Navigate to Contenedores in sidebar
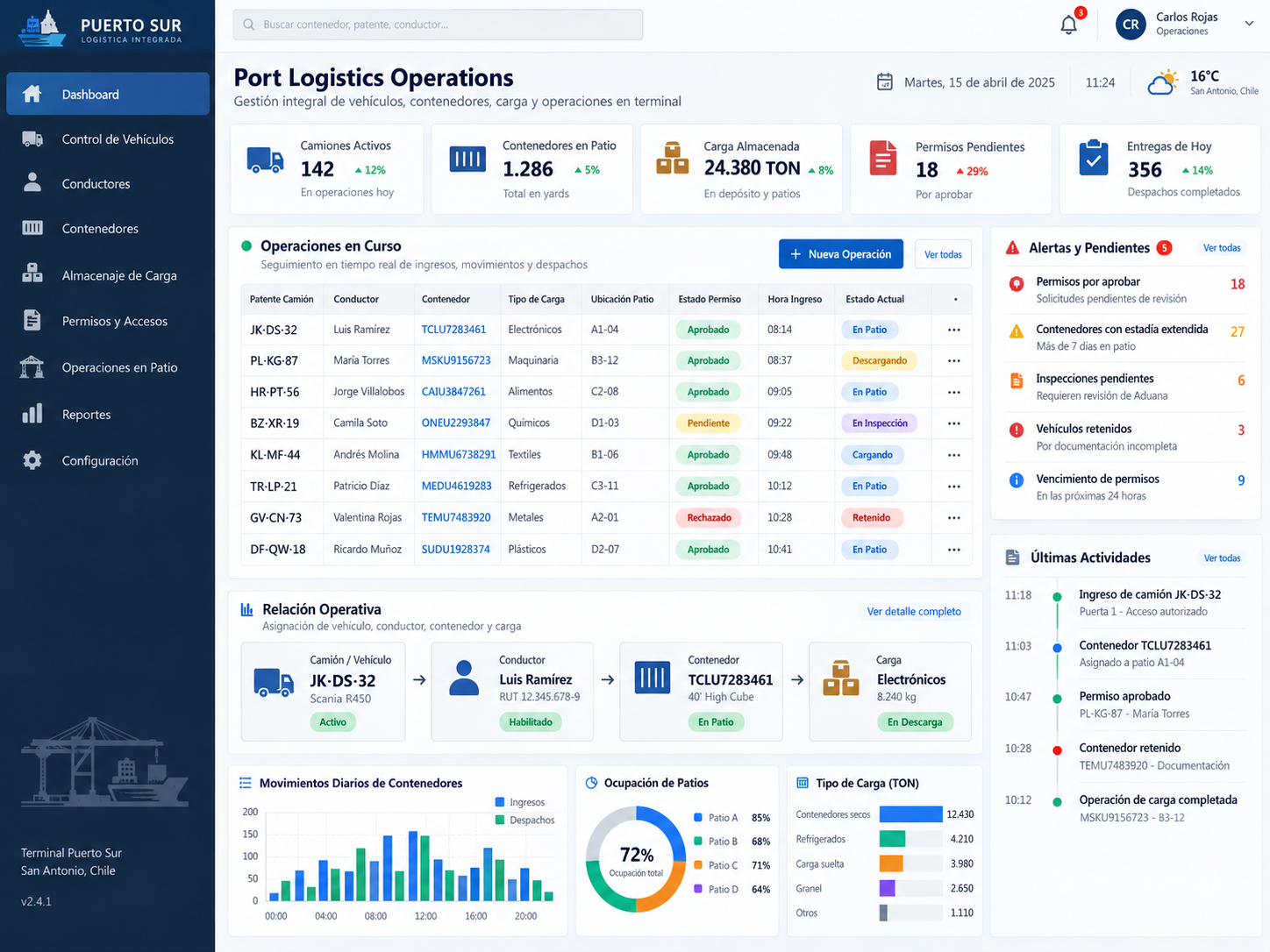1270x952 pixels. (108, 229)
